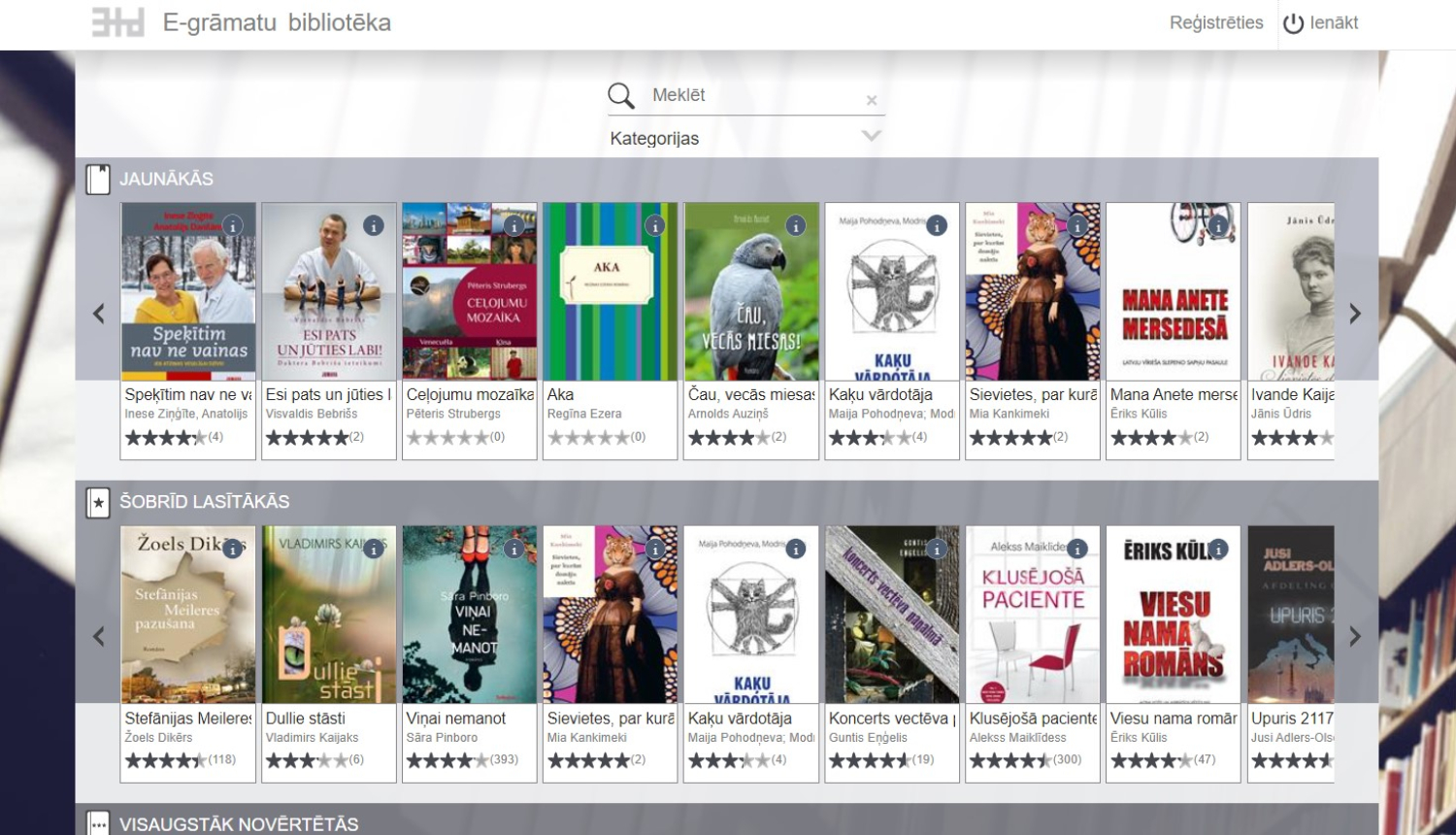Clear the search field with the X

(x=872, y=99)
